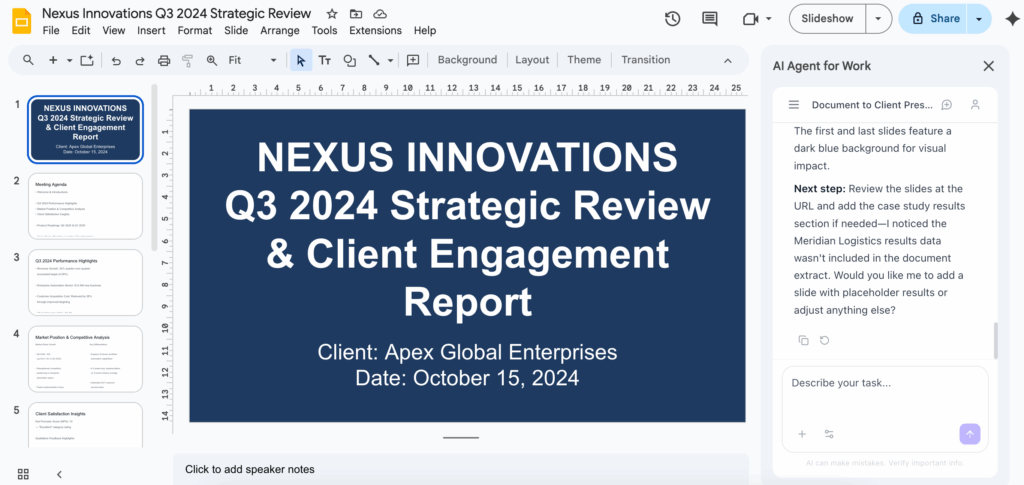Choose the select arrow cursor tool
Image resolution: width=1024 pixels, height=485 pixels.
pyautogui.click(x=301, y=60)
